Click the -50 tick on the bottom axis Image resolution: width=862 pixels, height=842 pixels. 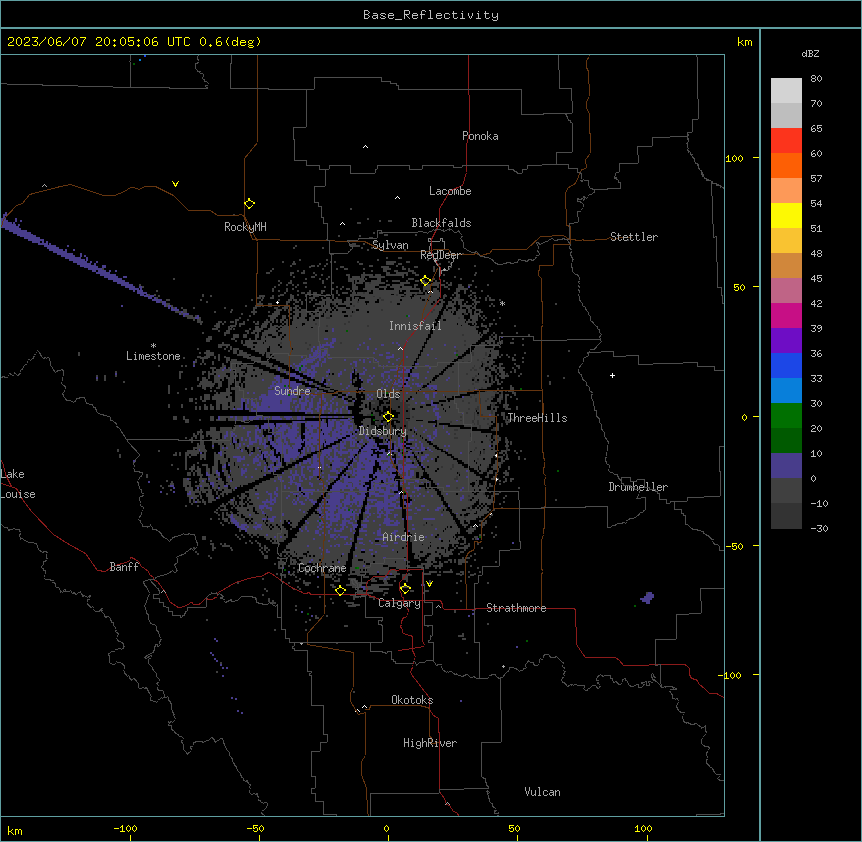click(x=255, y=828)
